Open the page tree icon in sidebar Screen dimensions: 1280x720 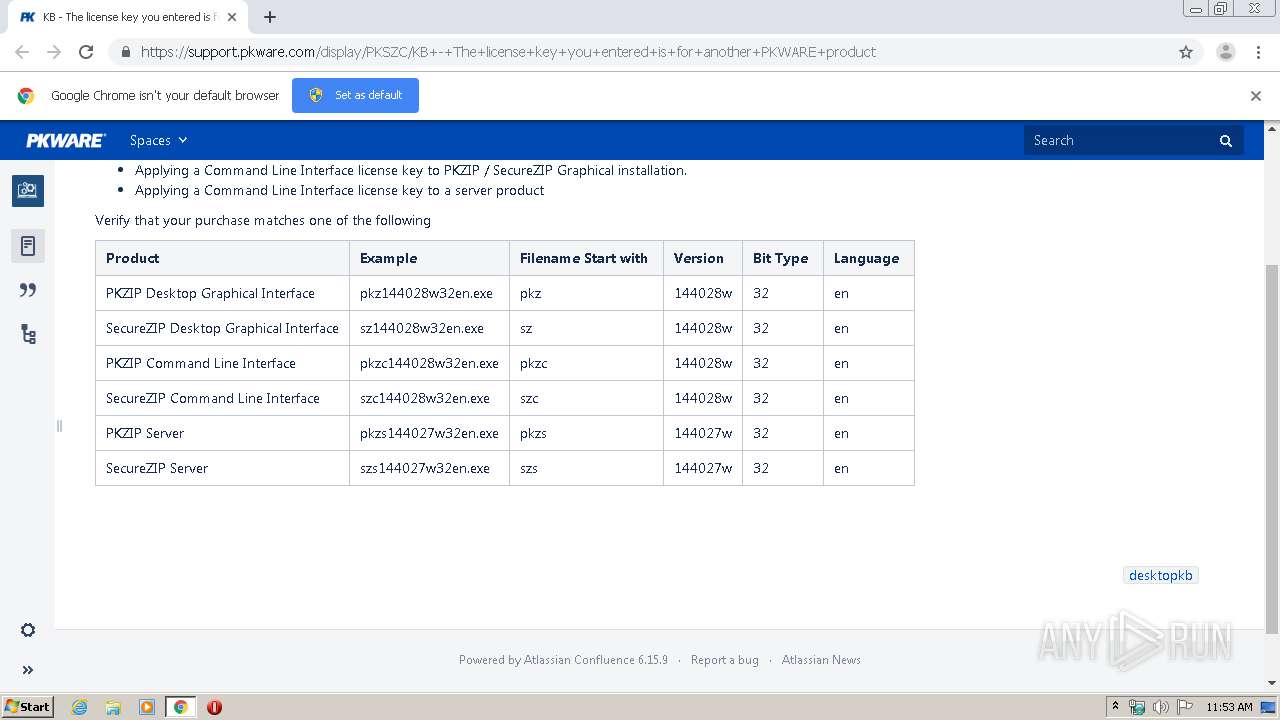pyautogui.click(x=28, y=334)
